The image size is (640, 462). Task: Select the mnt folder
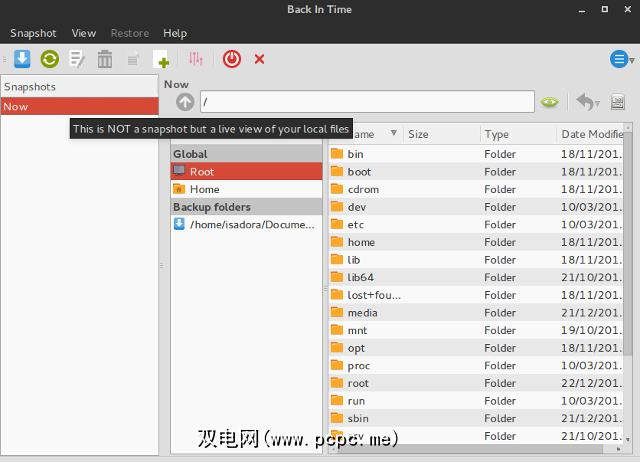[476, 330]
